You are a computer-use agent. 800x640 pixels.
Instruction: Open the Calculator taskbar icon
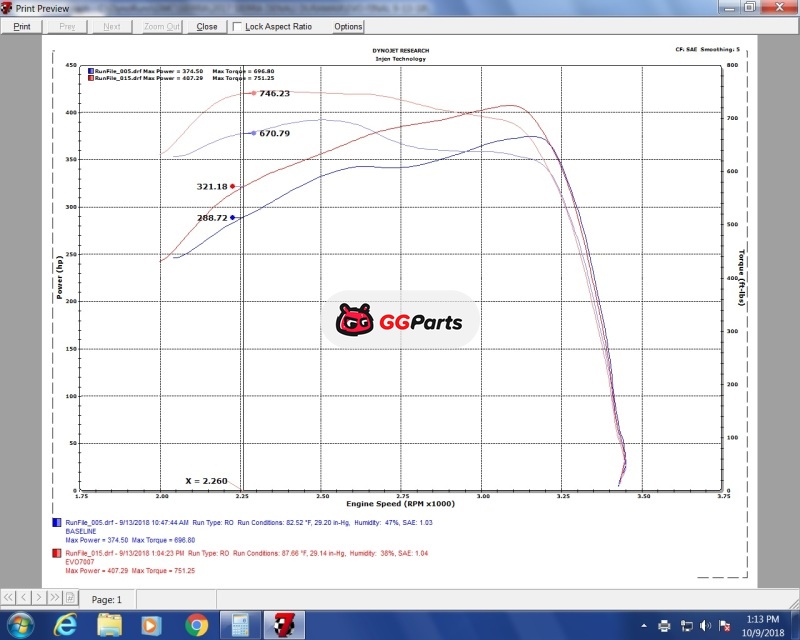click(240, 625)
